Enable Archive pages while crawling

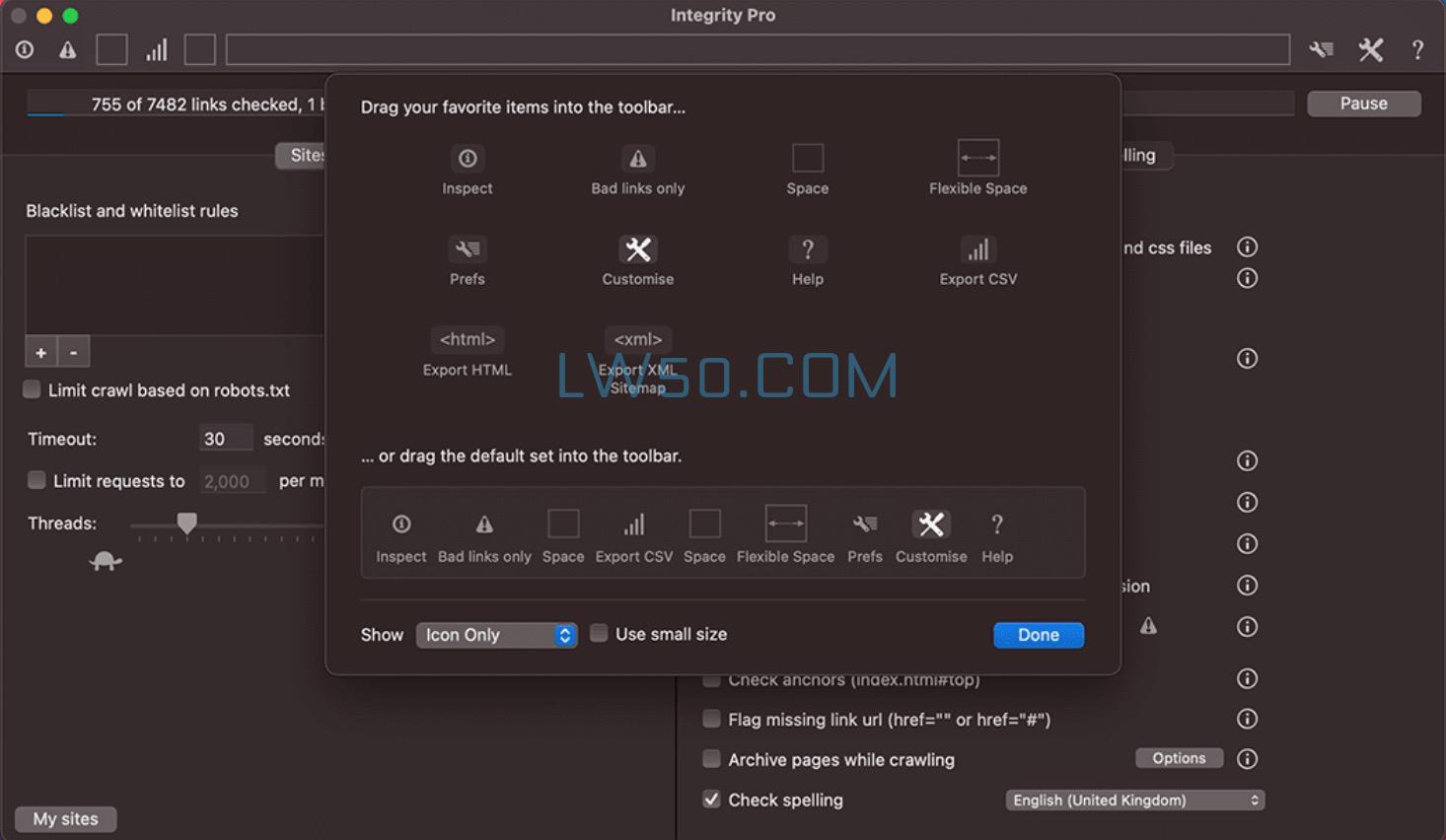click(x=711, y=758)
